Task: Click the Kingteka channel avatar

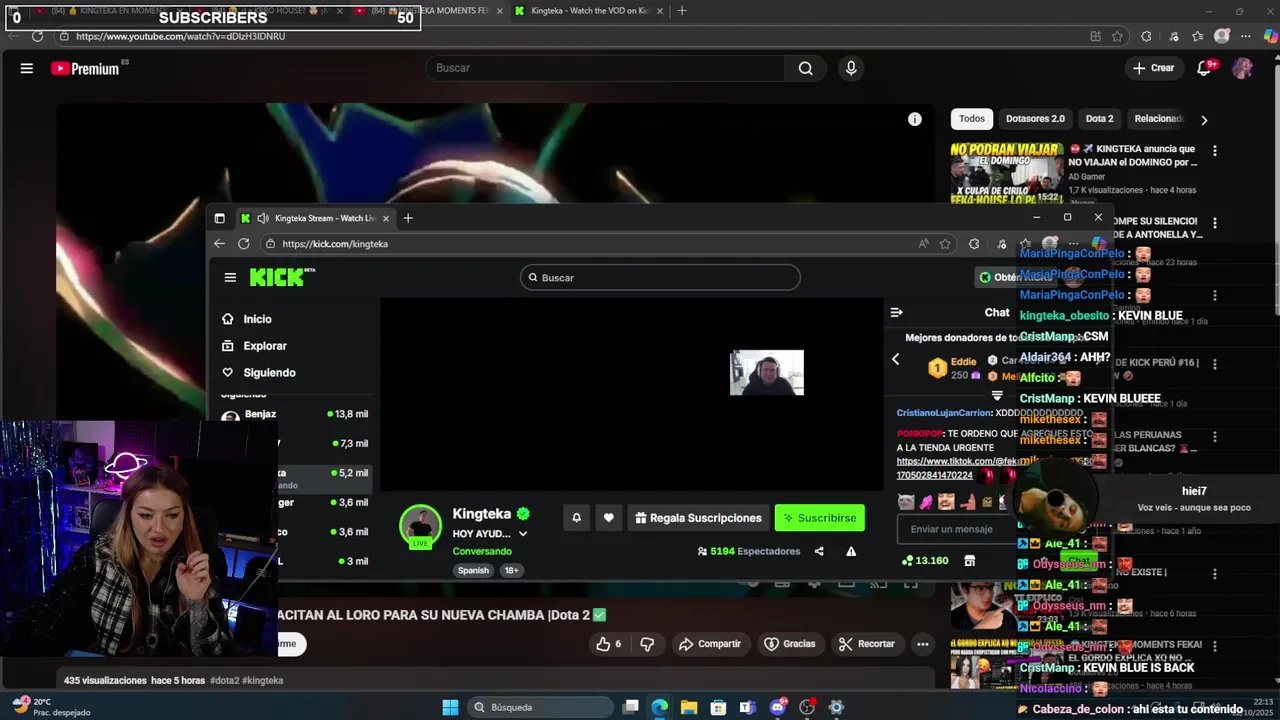Action: (420, 527)
